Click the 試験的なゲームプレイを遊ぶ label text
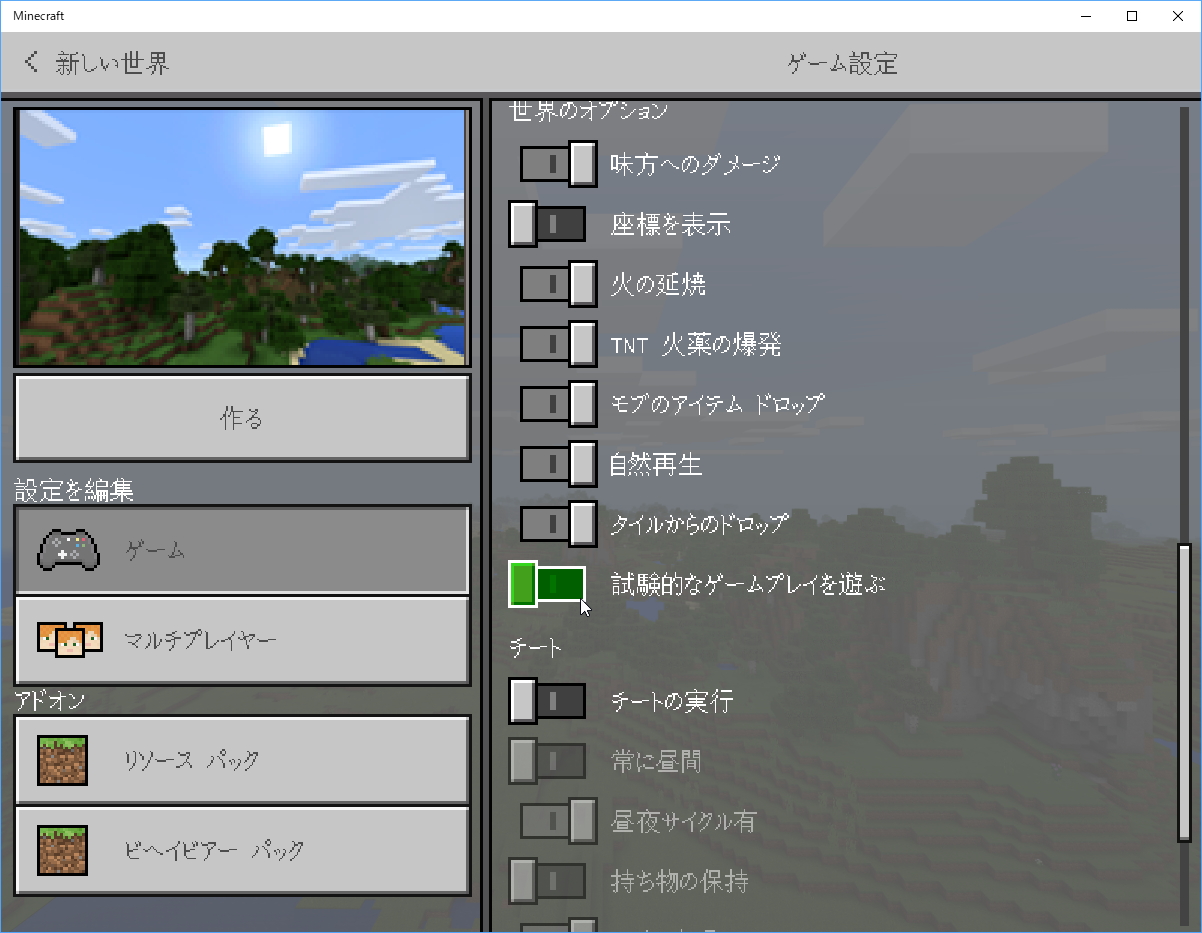 point(748,583)
